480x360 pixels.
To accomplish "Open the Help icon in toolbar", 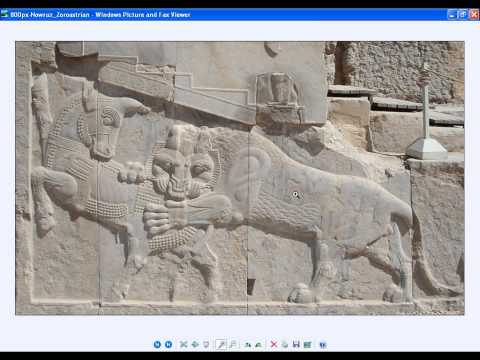I will [x=322, y=345].
